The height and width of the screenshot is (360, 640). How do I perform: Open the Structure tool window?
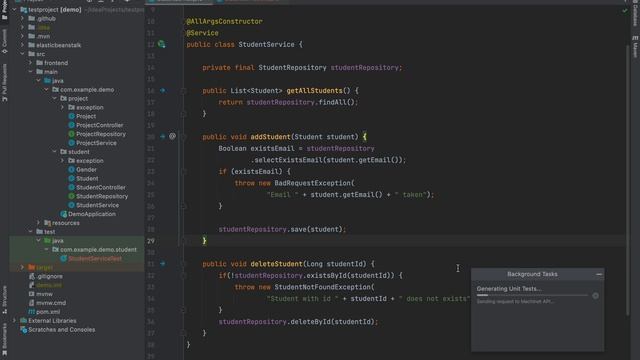pos(4,300)
